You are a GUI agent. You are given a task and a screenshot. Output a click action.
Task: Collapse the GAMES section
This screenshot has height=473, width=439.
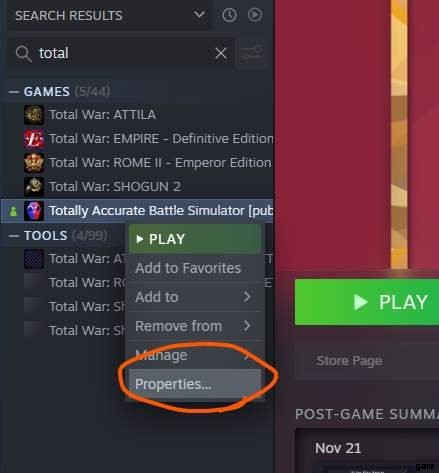(x=14, y=92)
